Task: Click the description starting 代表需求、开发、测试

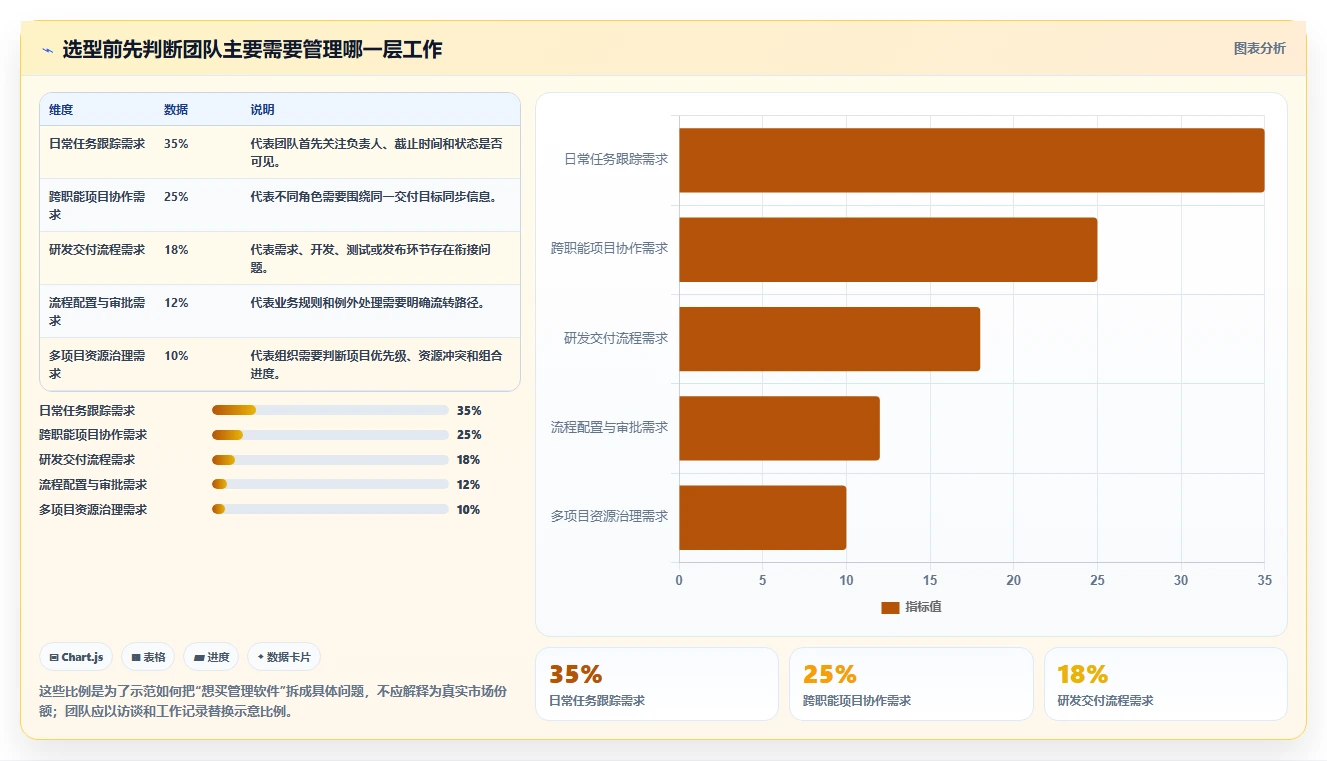Action: click(370, 259)
